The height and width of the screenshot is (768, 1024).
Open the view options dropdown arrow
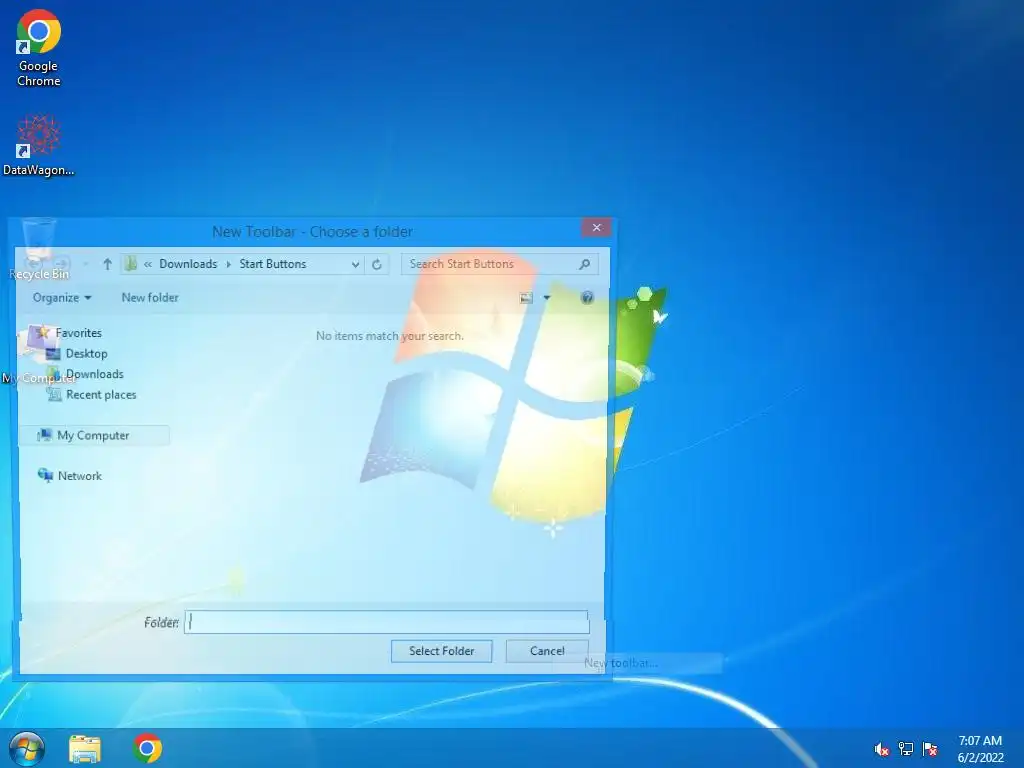pyautogui.click(x=547, y=298)
